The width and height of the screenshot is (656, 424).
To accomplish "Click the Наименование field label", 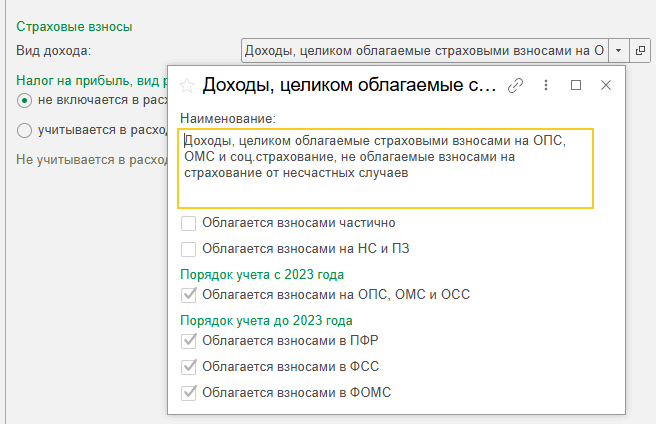I will point(228,119).
